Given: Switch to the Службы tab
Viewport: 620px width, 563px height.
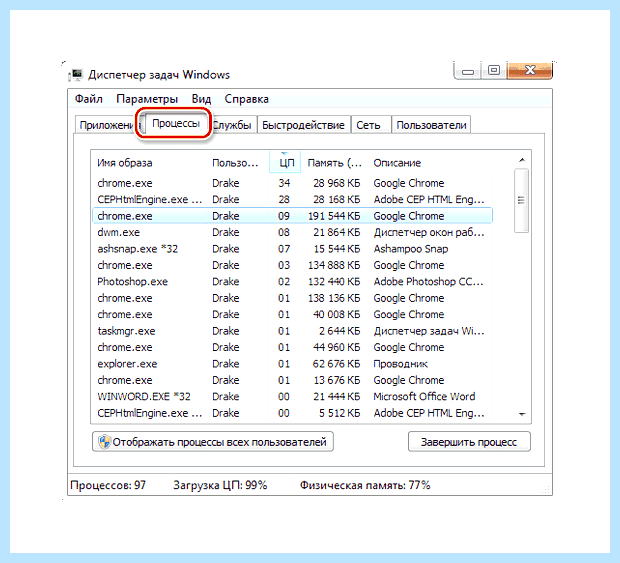Looking at the screenshot, I should 233,125.
